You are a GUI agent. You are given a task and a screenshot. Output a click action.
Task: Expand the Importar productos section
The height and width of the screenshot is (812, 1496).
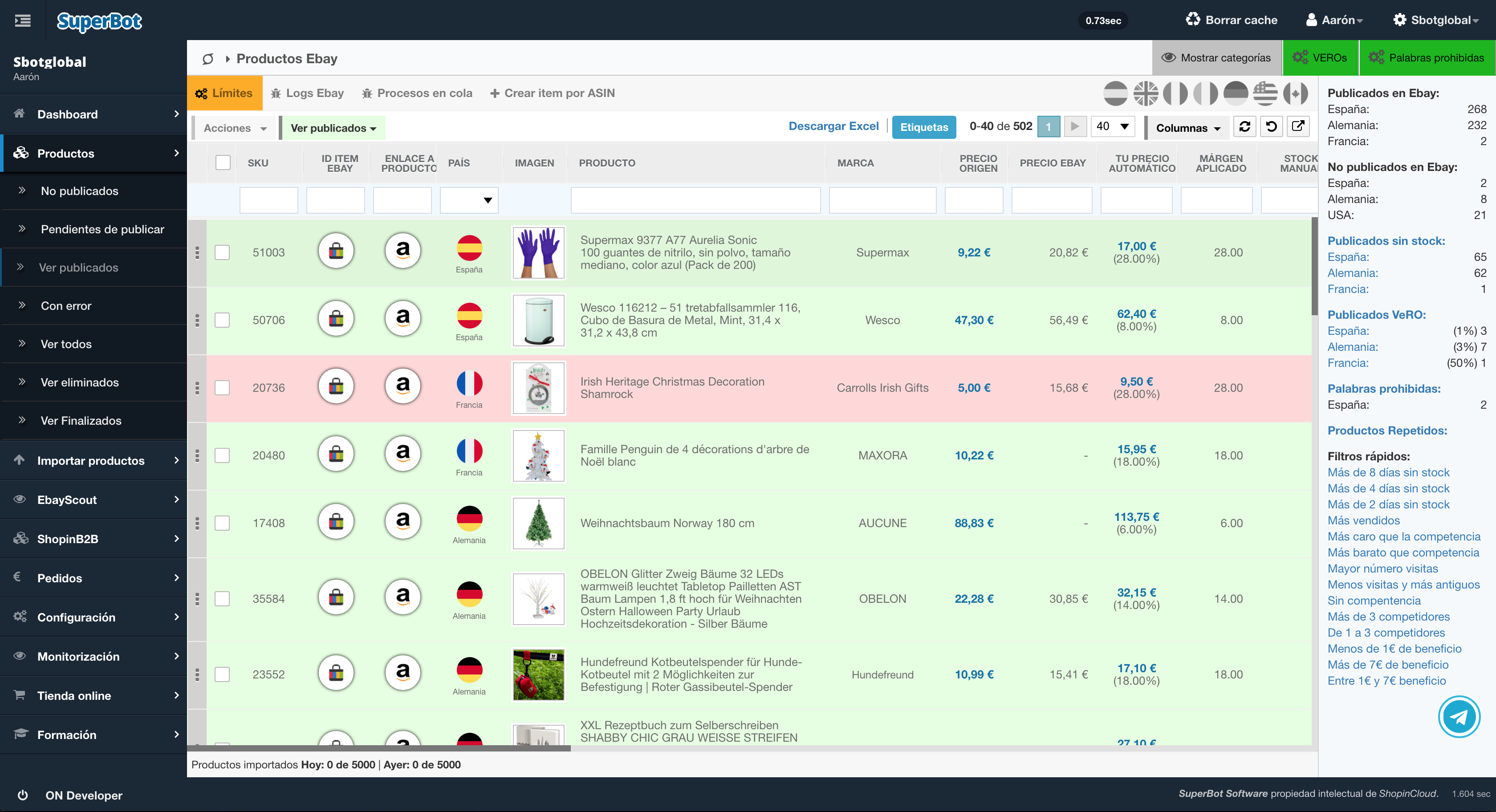(x=93, y=461)
